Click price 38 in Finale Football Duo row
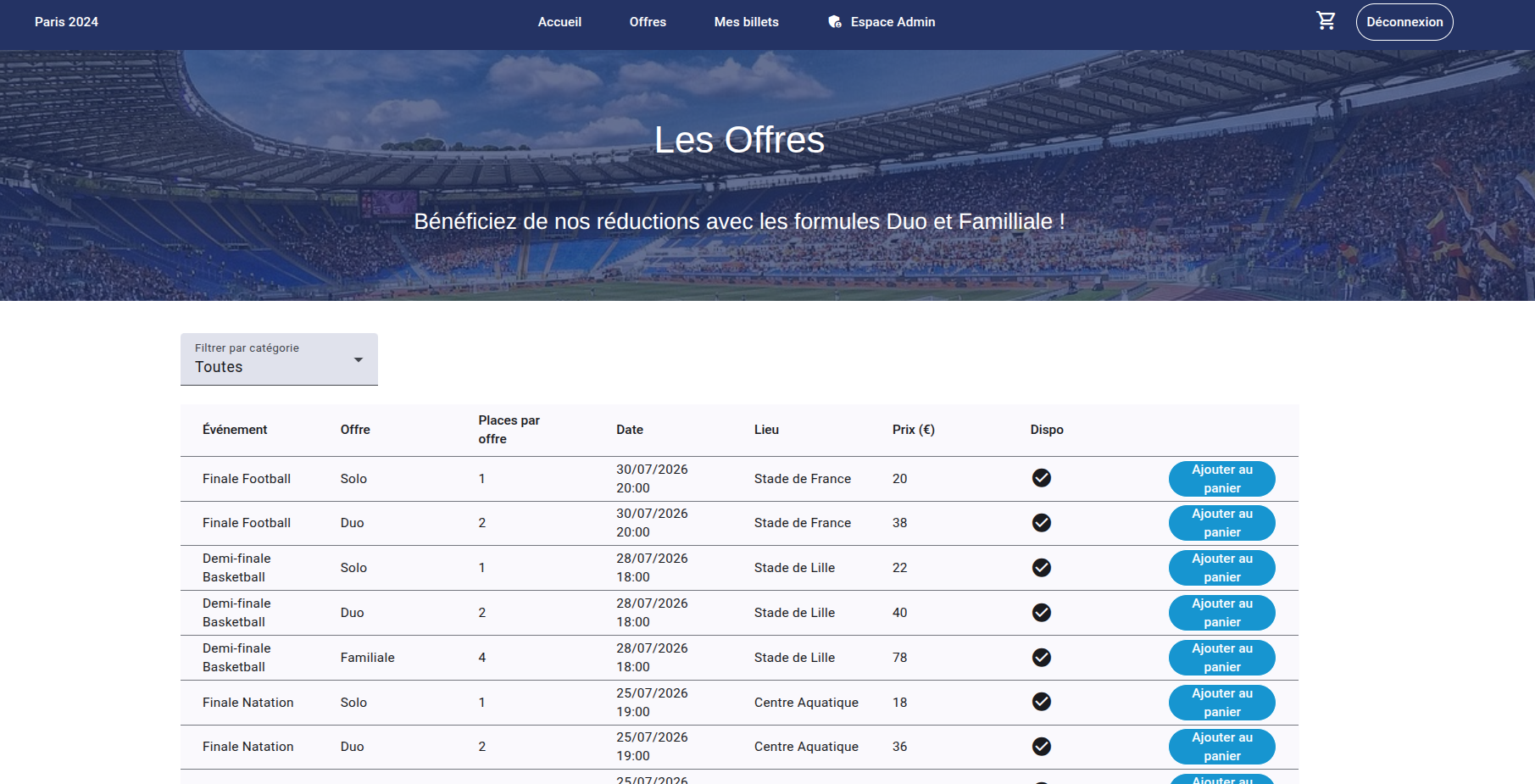Viewport: 1535px width, 784px height. tap(899, 523)
